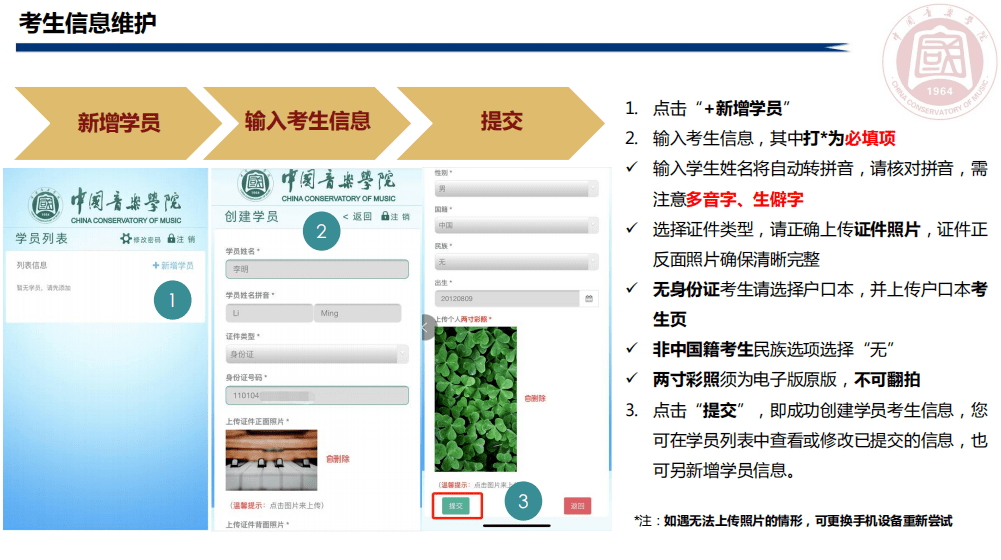Click the red text 必填项
Viewport: 1001px width, 560px height.
click(869, 139)
